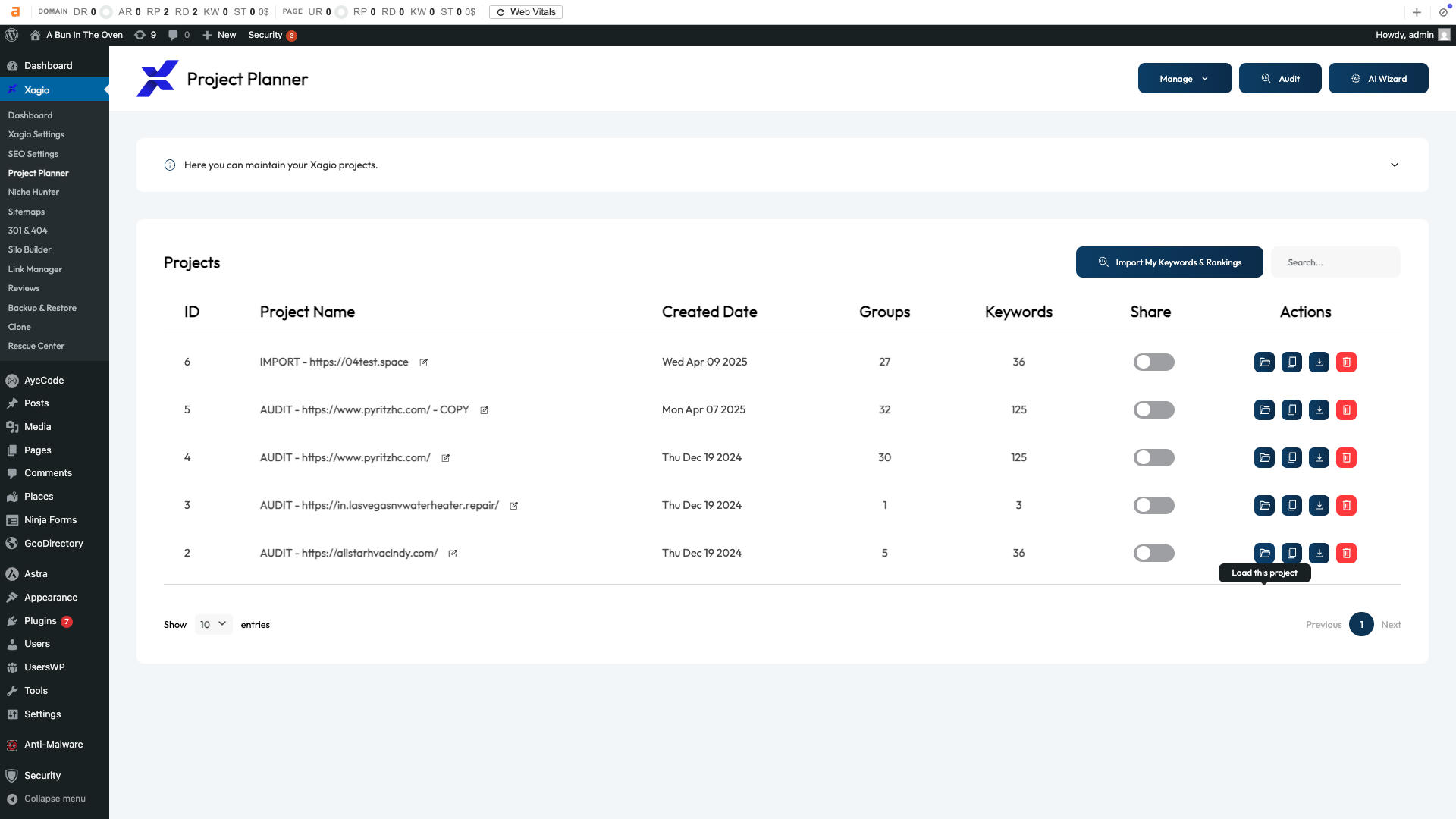Open Niche Hunter submenu item
The height and width of the screenshot is (819, 1456).
click(33, 192)
